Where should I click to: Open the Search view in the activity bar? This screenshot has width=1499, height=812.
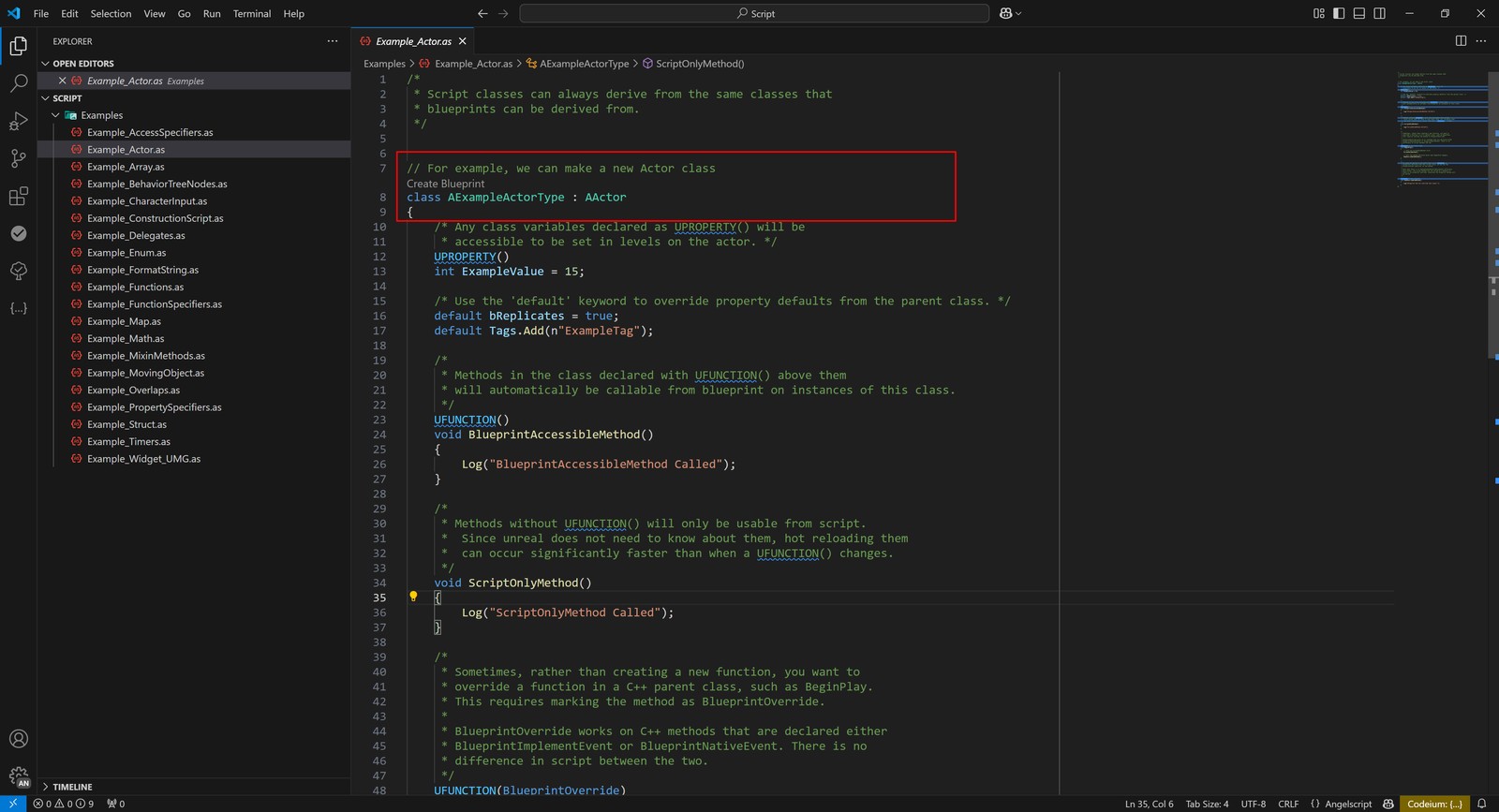tap(18, 83)
